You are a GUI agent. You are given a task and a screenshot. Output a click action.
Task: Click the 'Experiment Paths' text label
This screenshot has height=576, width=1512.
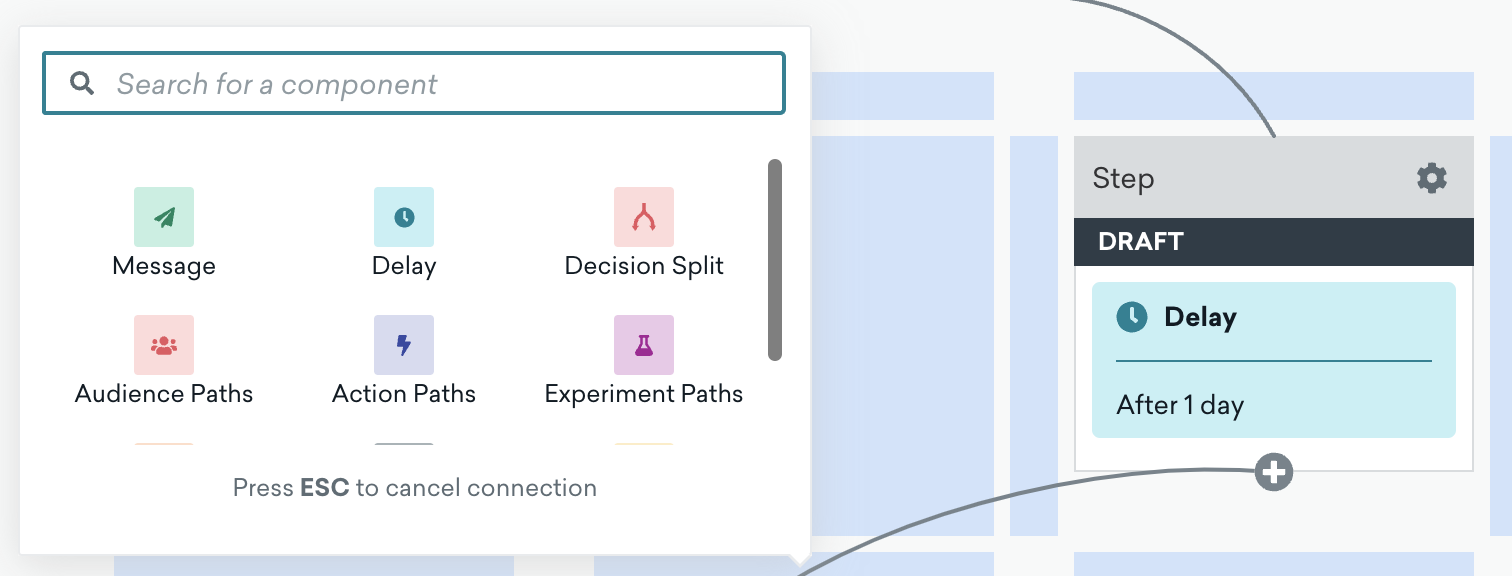[644, 394]
